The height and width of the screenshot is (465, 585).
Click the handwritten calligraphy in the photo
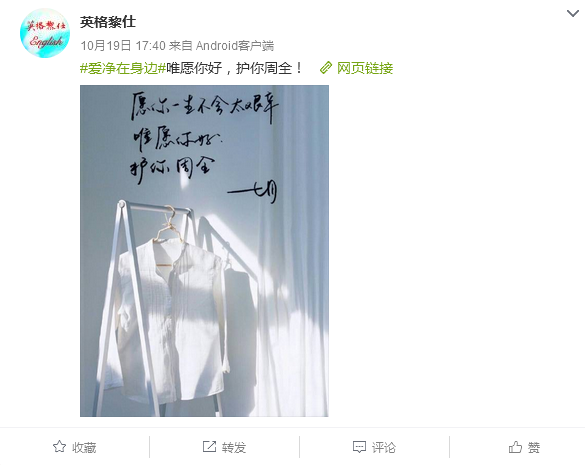(204, 138)
